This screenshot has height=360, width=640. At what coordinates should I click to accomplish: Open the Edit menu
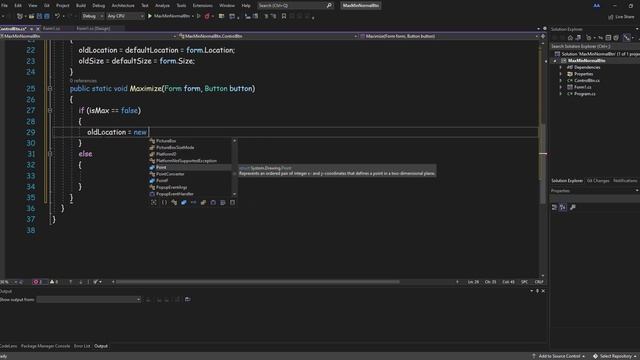pos(18,5)
